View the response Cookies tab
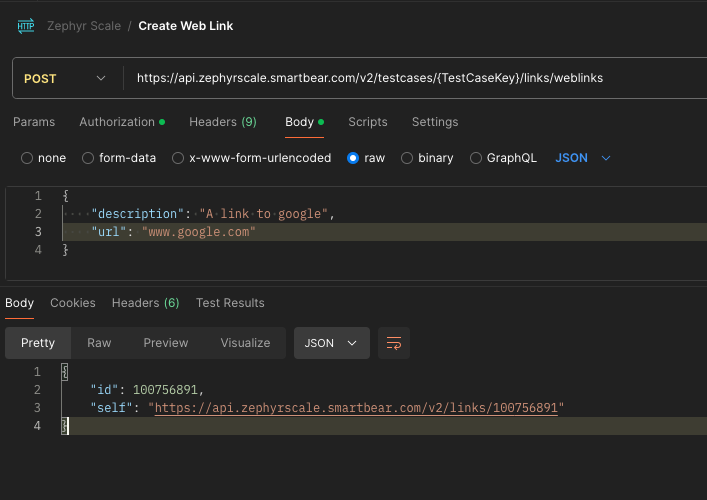Screen dimensions: 707x500 coord(73,303)
